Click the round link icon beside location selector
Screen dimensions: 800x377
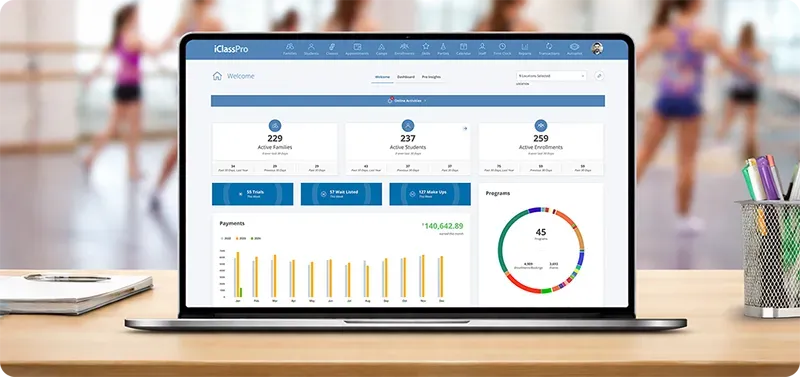[599, 76]
